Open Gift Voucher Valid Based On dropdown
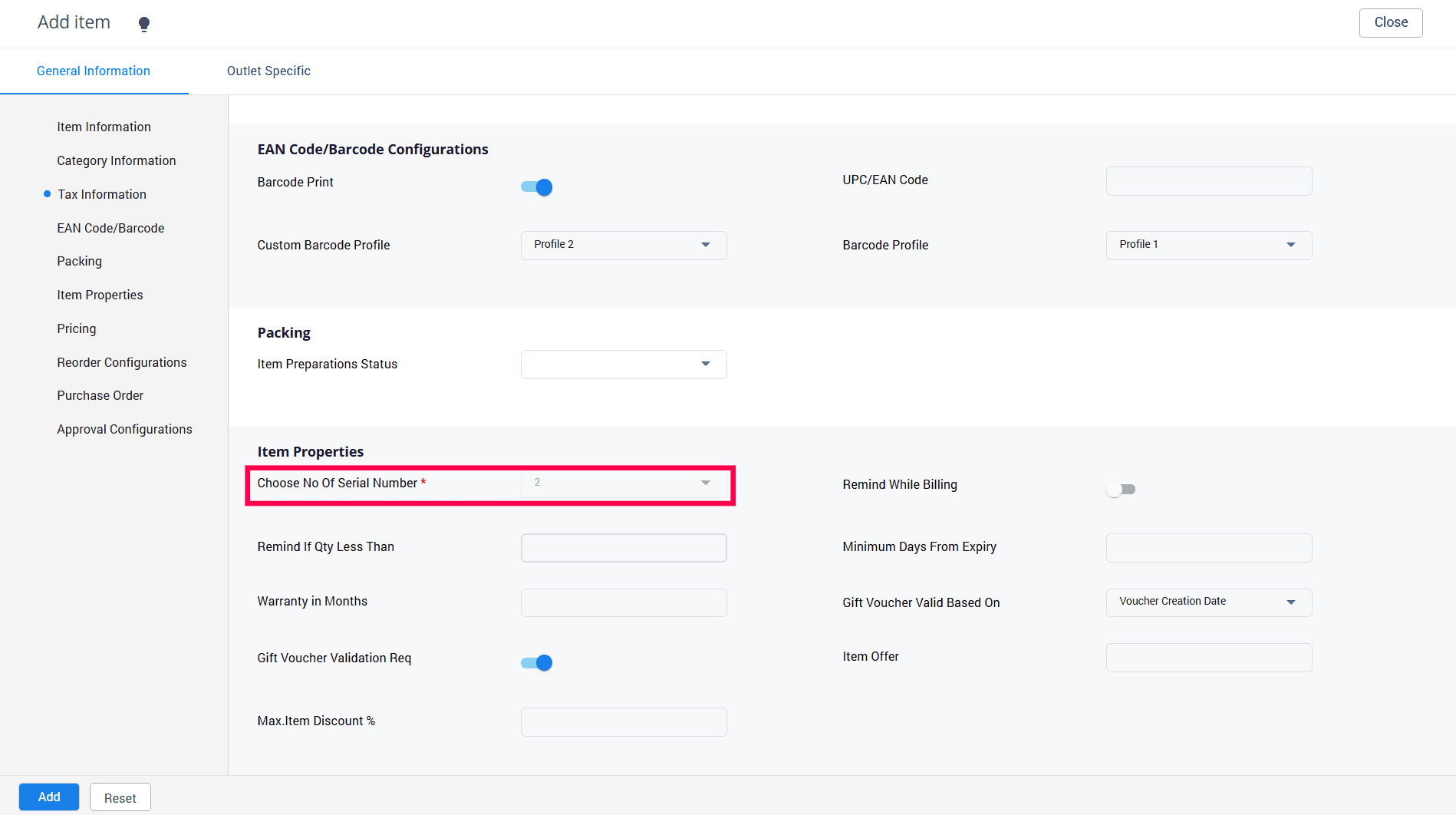 coord(1208,602)
